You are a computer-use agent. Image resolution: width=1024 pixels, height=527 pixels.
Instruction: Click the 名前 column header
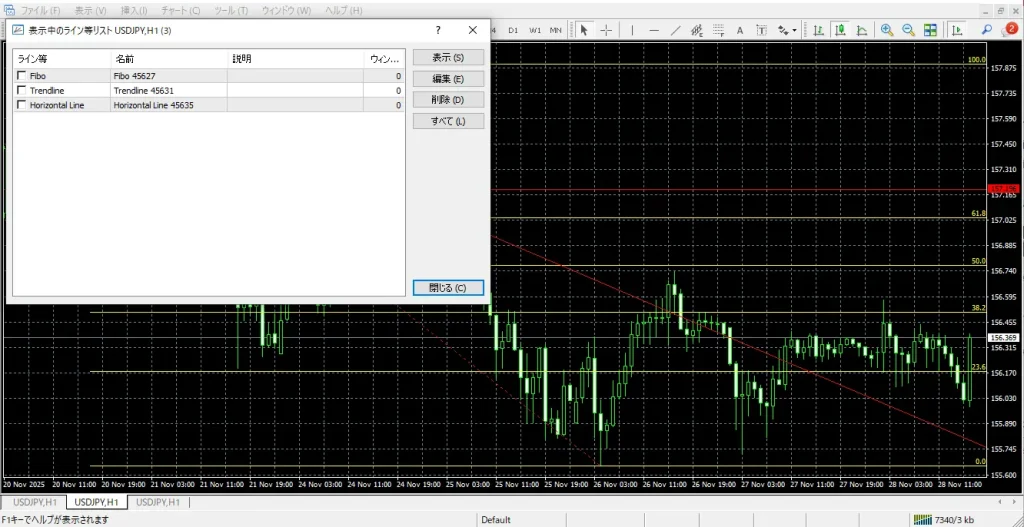coord(125,59)
